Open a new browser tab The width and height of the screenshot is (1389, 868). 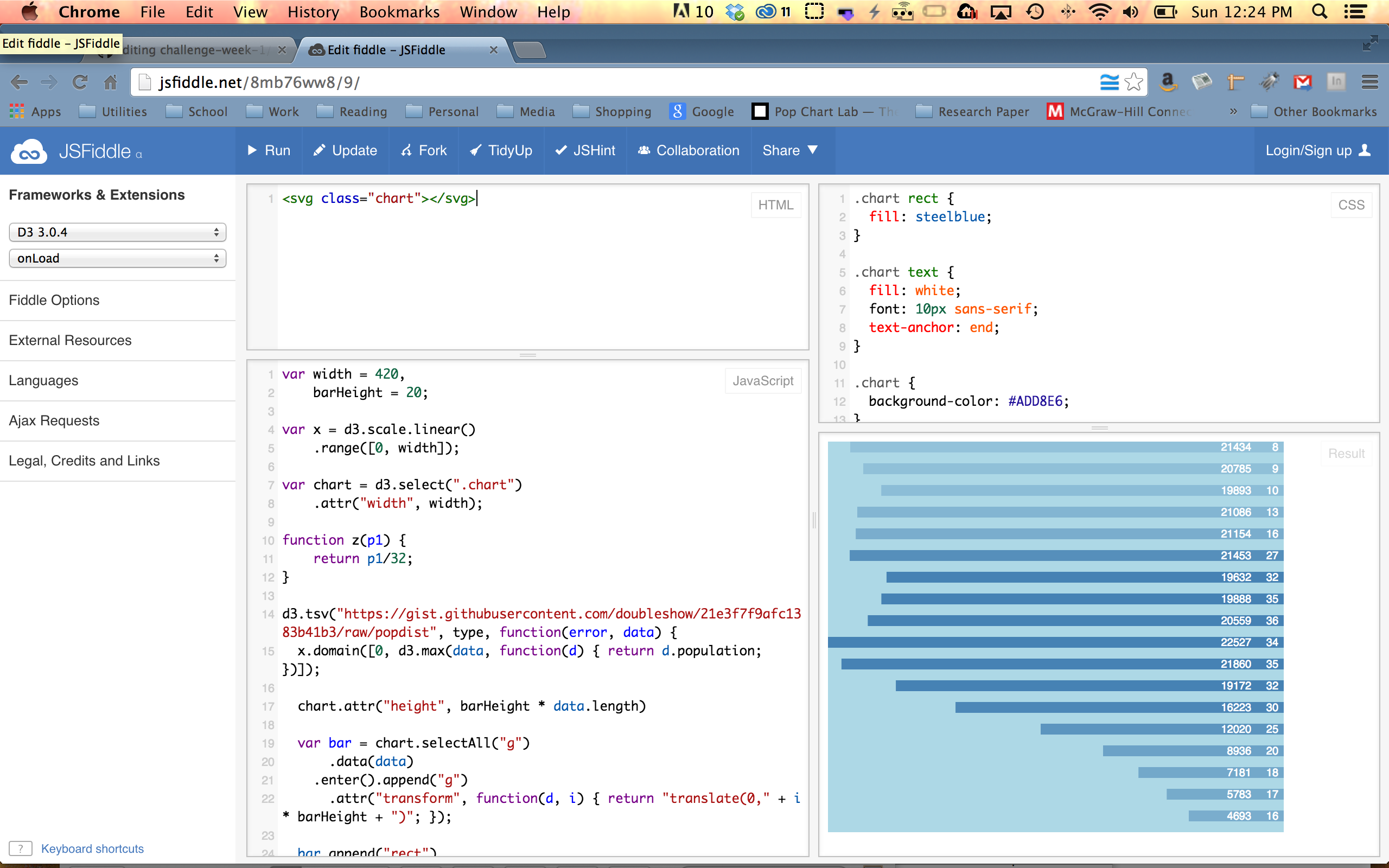click(529, 50)
